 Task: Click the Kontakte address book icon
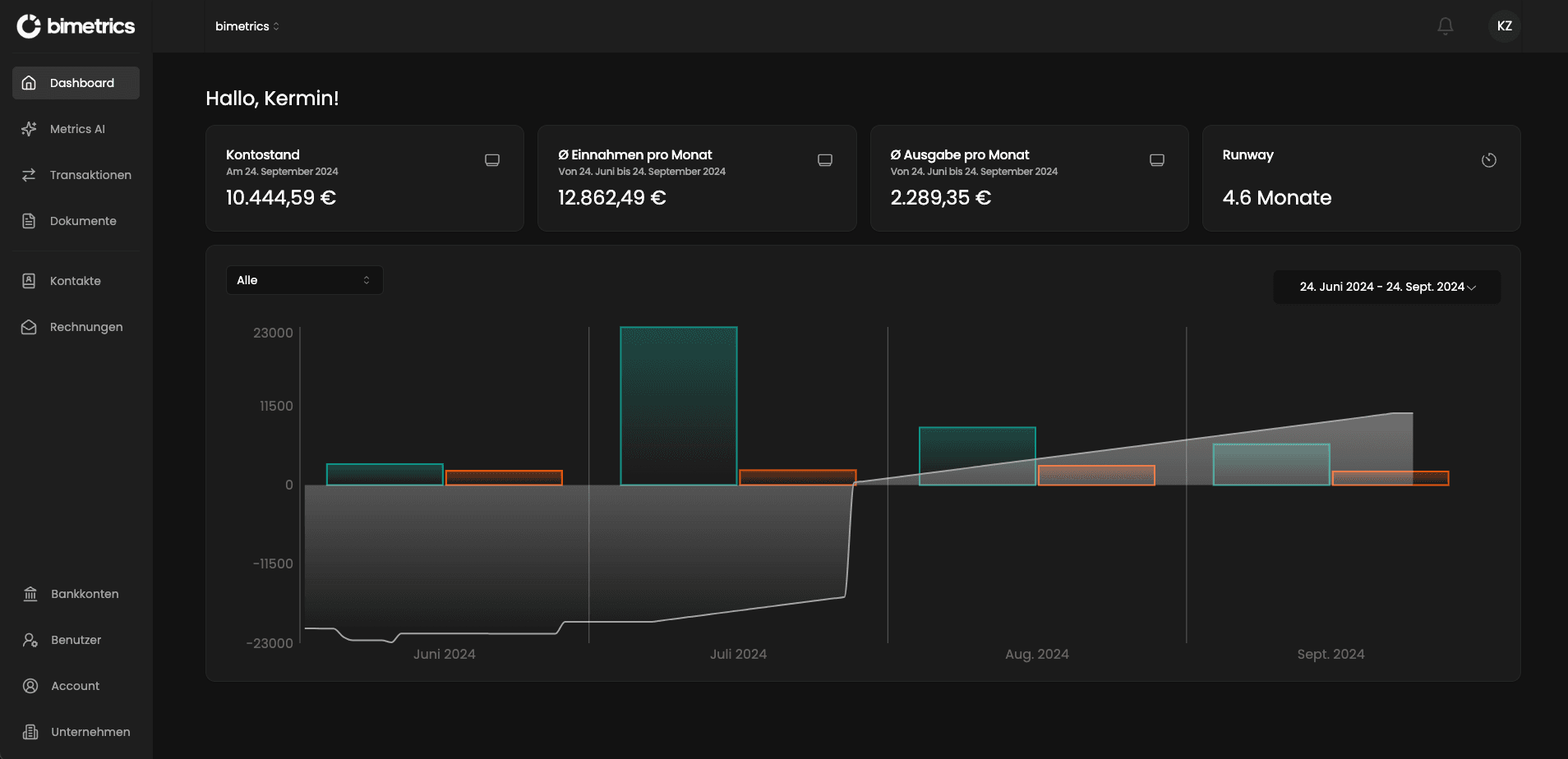29,281
